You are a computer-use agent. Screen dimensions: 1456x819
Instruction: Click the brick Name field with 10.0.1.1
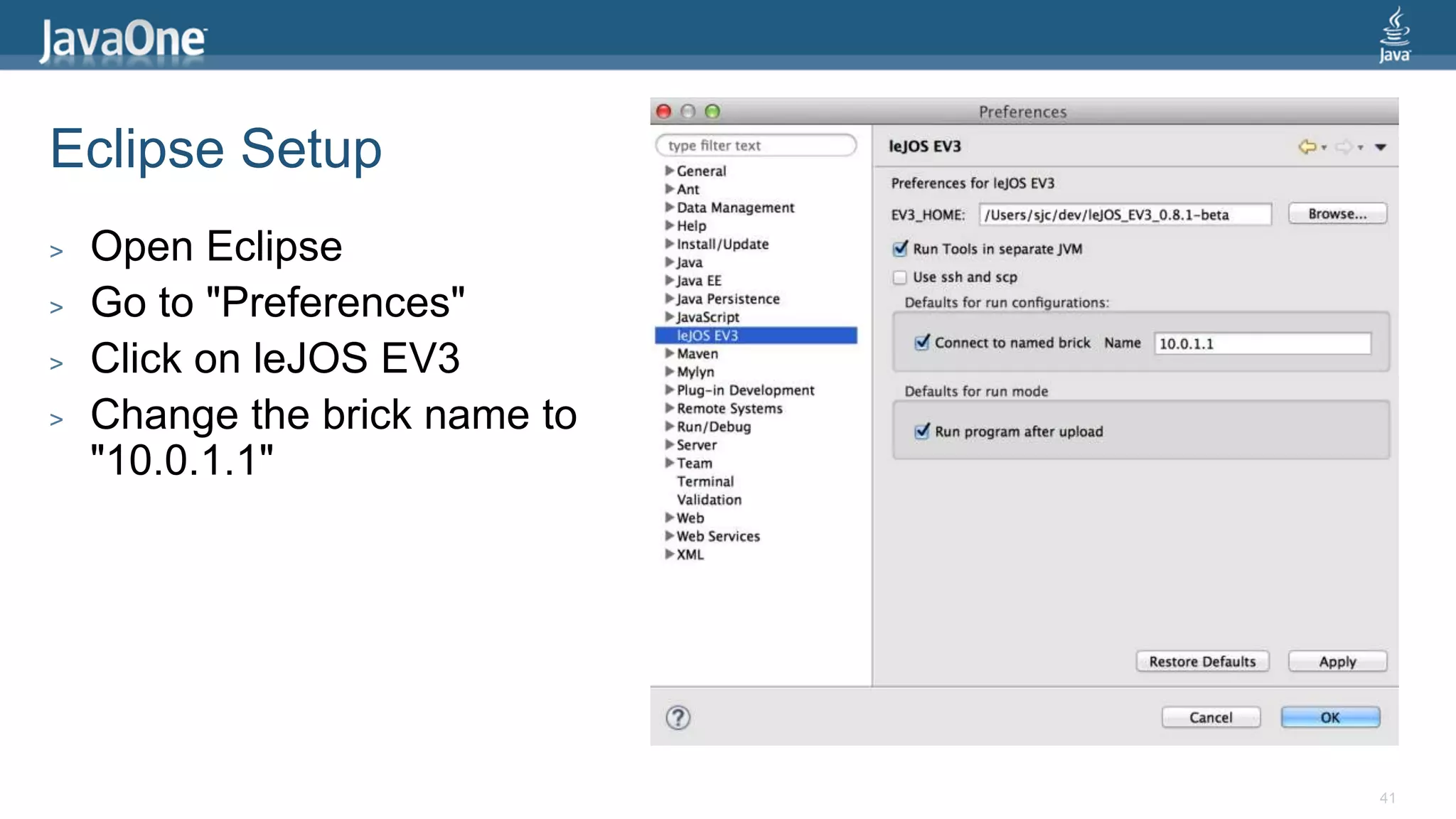coord(1262,343)
